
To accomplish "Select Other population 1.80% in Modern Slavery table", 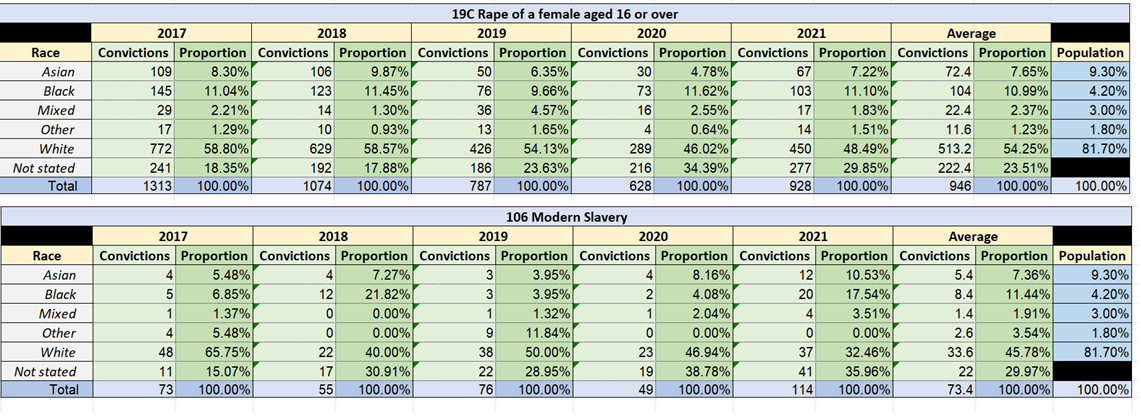I will [1090, 333].
